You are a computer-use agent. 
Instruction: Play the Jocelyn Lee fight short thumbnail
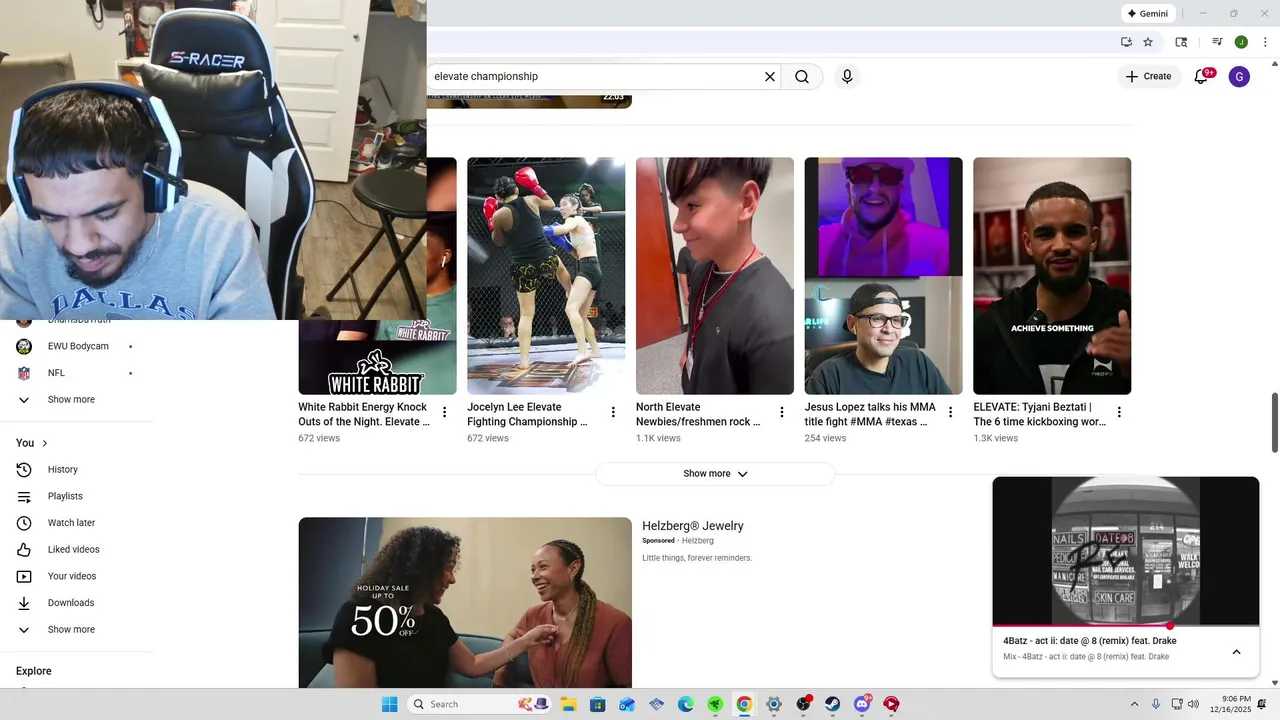546,276
